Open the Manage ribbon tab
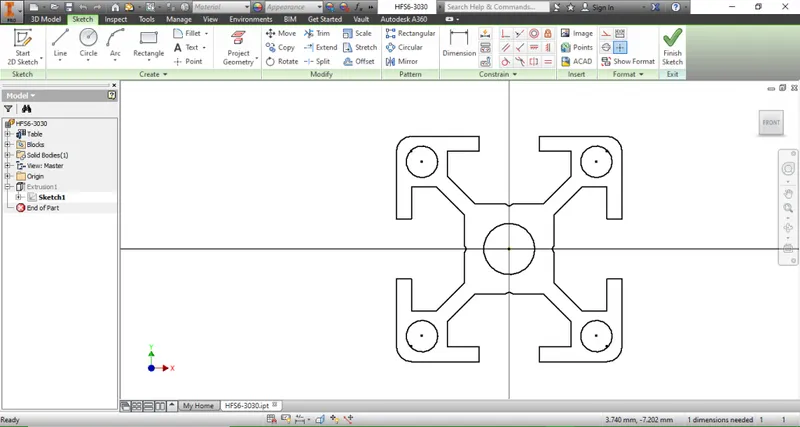This screenshot has height=427, width=800. [x=179, y=19]
